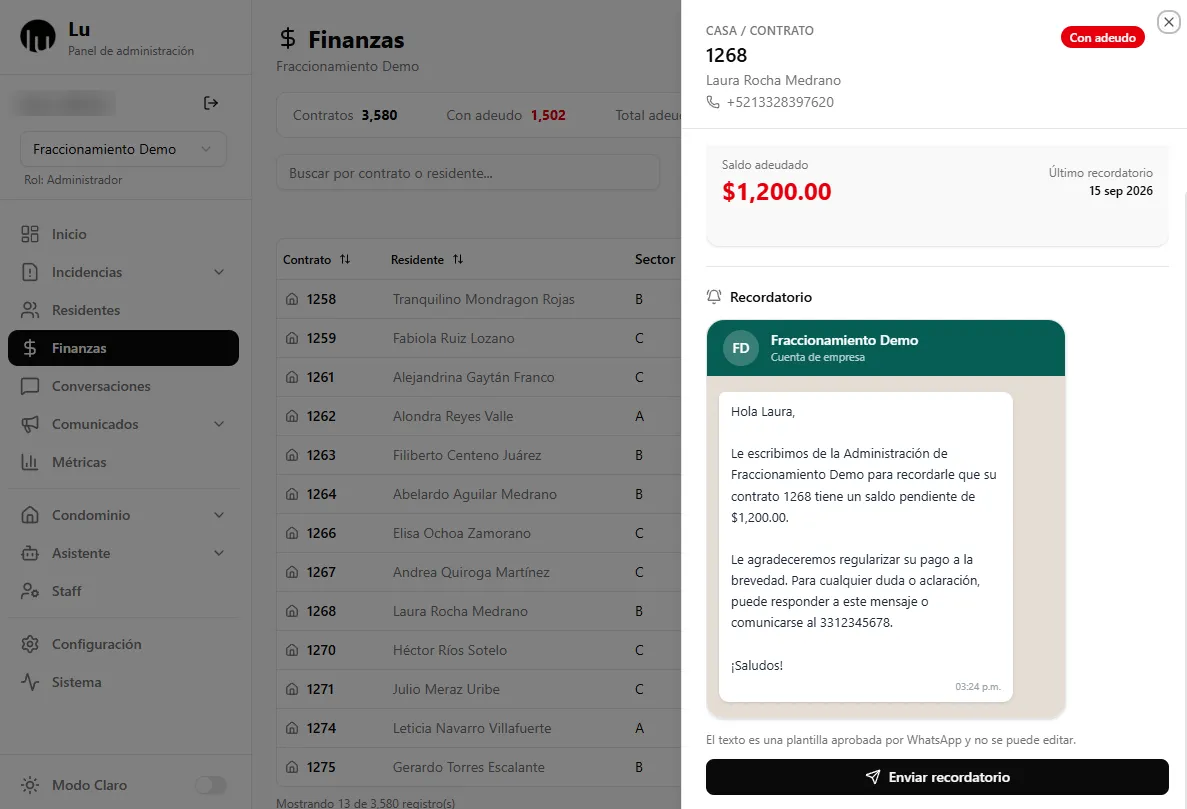Image resolution: width=1187 pixels, height=809 pixels.
Task: Click the Comunicados megaphone icon
Action: [x=30, y=424]
